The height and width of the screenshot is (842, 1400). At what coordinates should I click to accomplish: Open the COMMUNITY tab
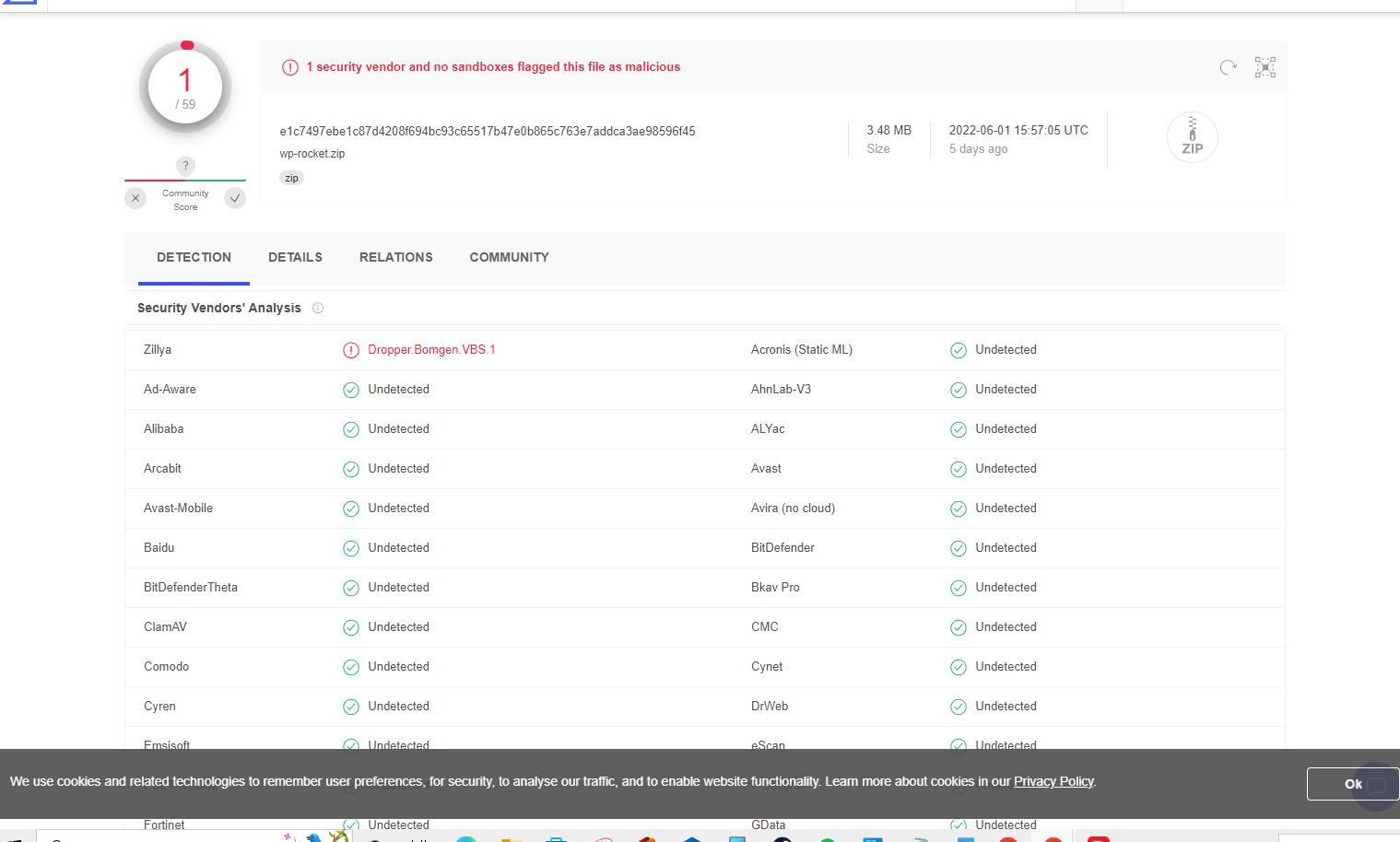pos(509,257)
